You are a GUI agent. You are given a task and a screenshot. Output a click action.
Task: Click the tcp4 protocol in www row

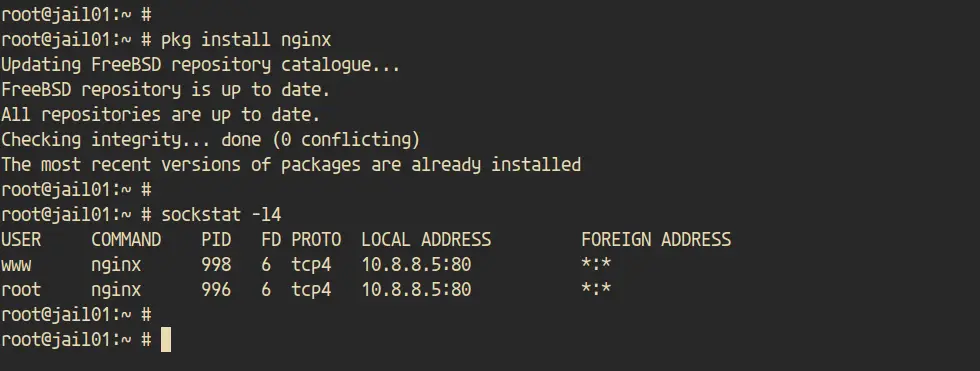[311, 265]
